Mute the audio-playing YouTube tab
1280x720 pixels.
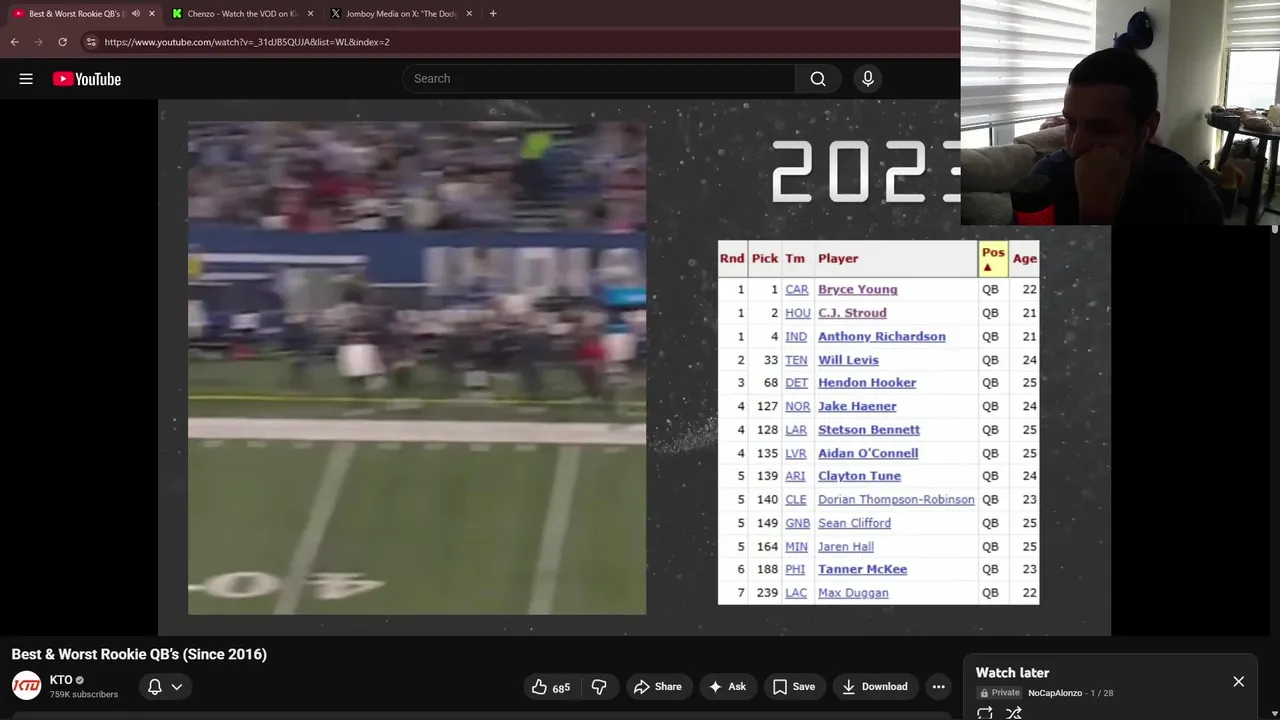tap(136, 14)
